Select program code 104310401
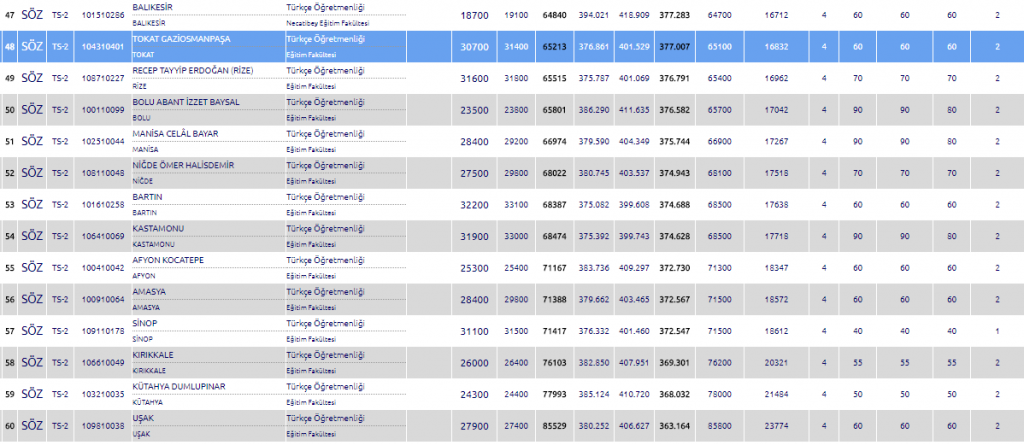The height and width of the screenshot is (445, 1024). point(103,47)
